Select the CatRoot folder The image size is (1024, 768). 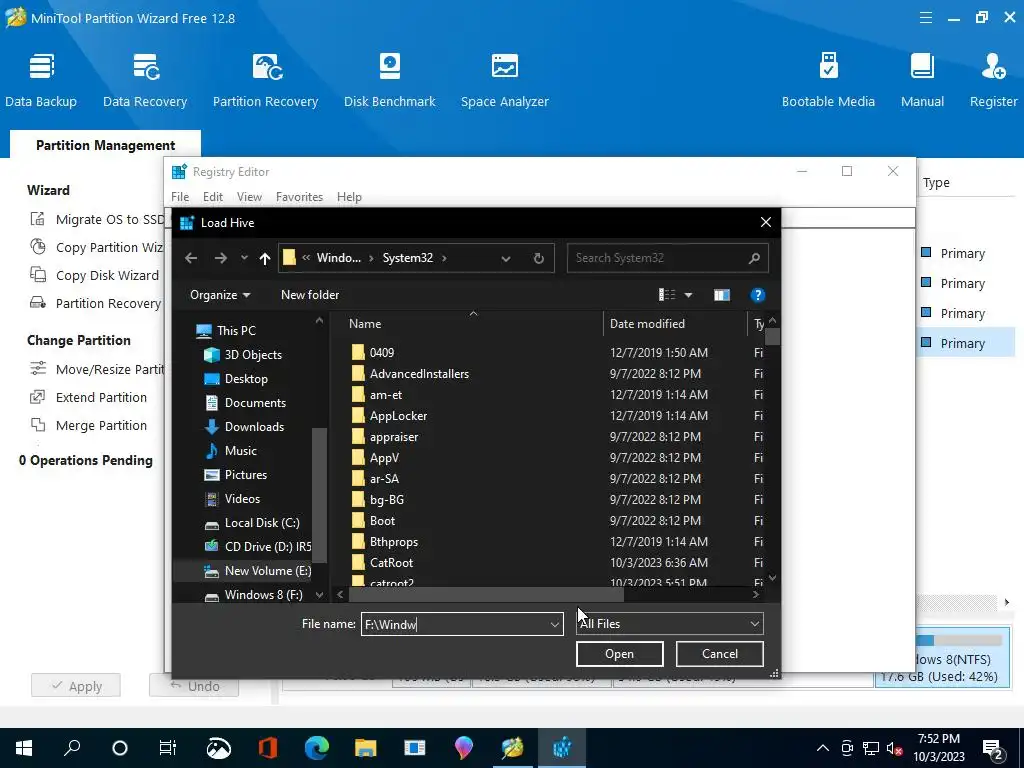[383, 563]
